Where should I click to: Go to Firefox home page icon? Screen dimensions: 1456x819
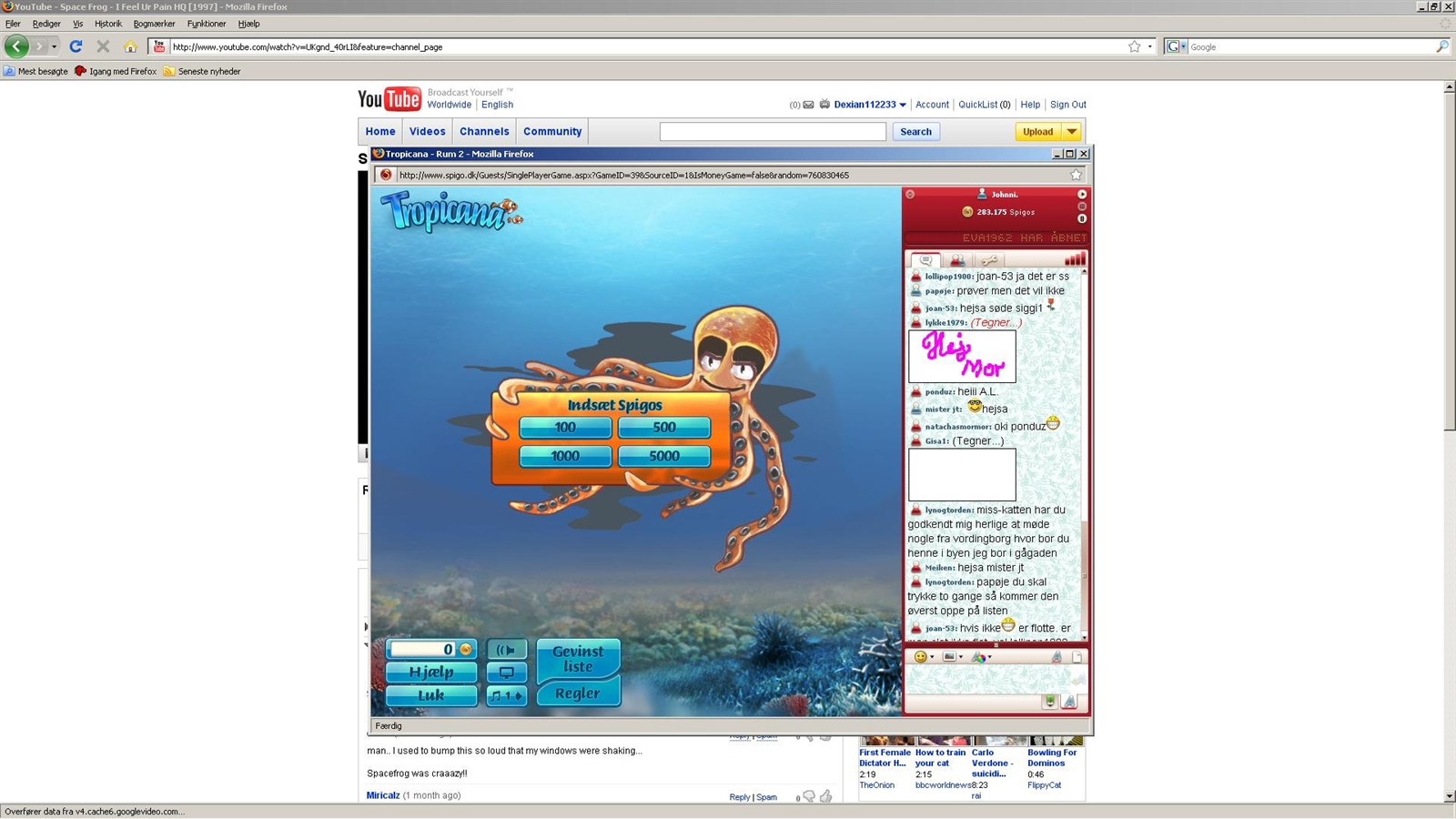[130, 46]
